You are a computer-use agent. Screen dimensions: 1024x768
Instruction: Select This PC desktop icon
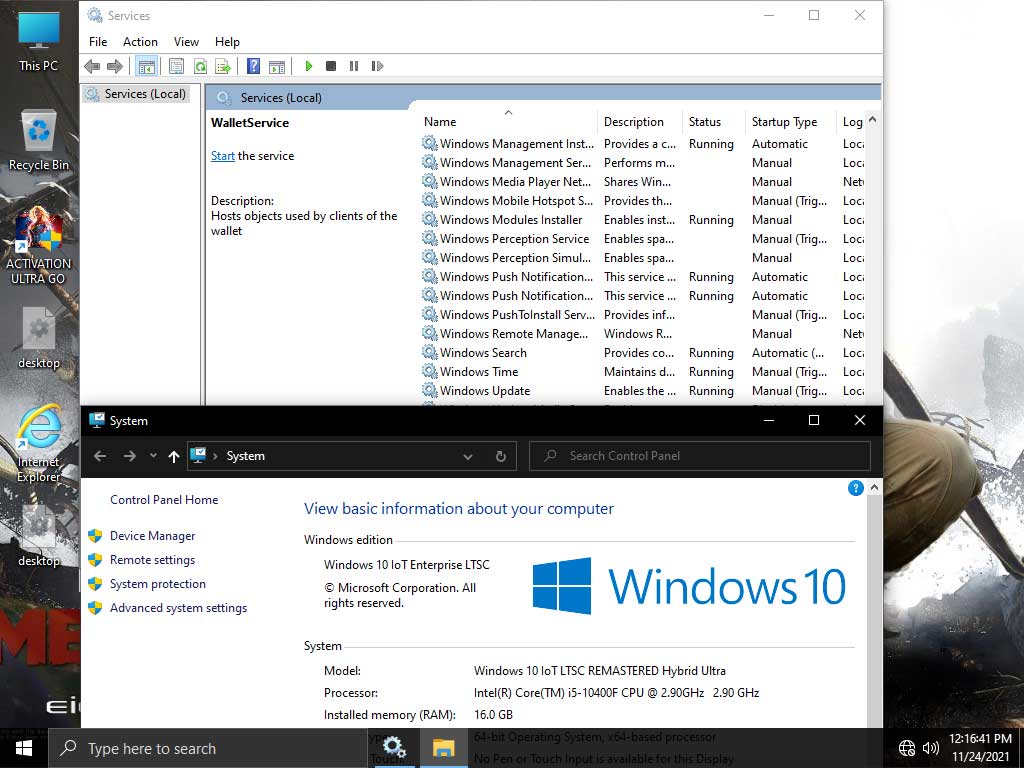tap(39, 40)
